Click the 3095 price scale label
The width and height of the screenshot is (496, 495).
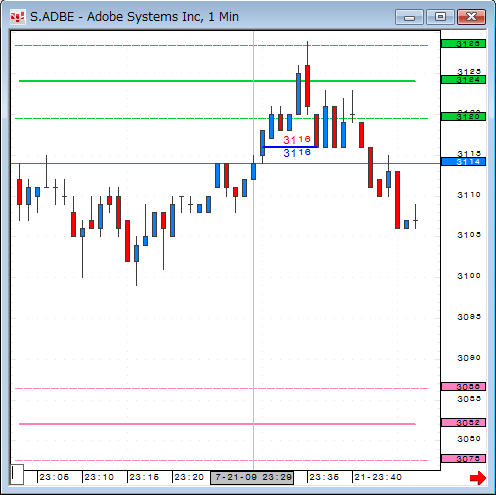(469, 317)
